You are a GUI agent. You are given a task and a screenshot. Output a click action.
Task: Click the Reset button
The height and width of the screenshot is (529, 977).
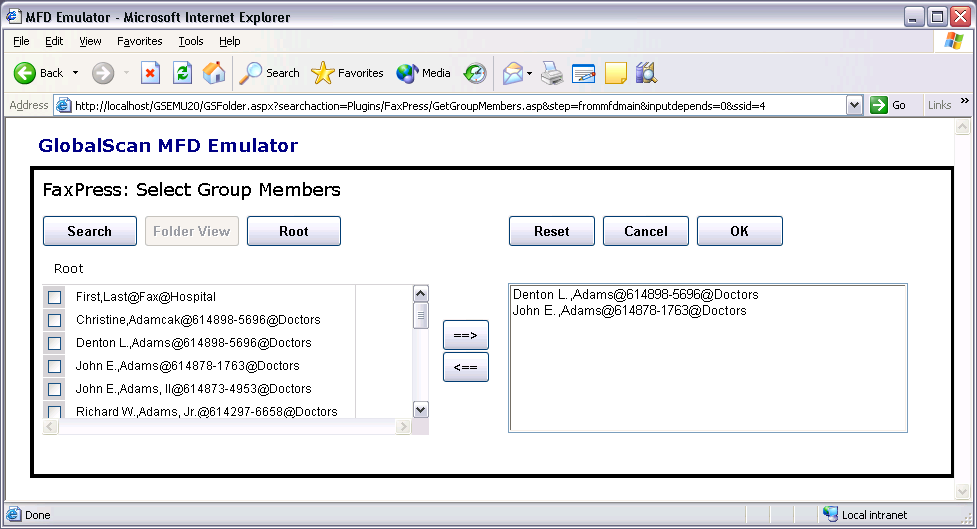click(x=551, y=231)
